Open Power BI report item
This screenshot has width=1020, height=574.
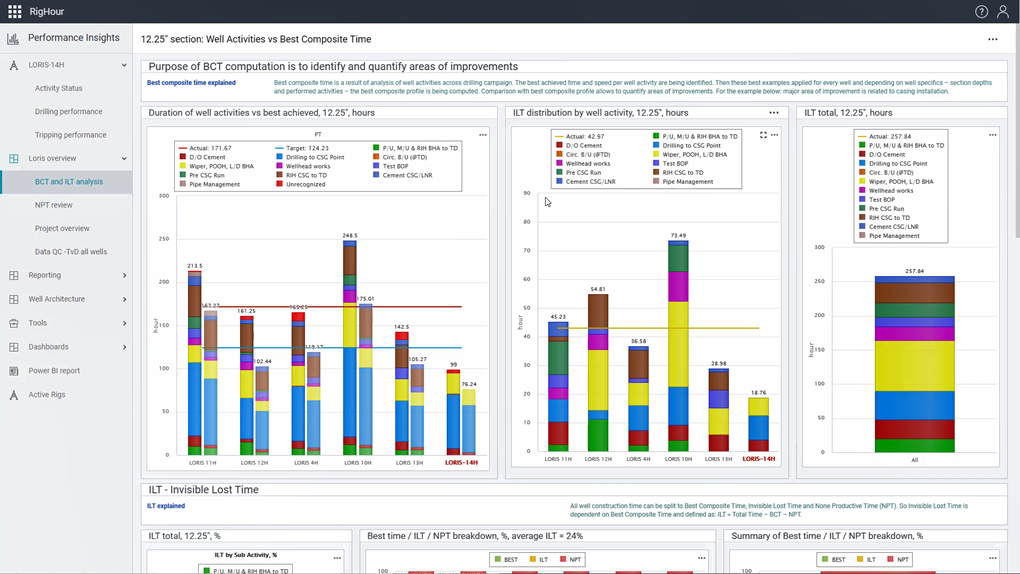(54, 371)
